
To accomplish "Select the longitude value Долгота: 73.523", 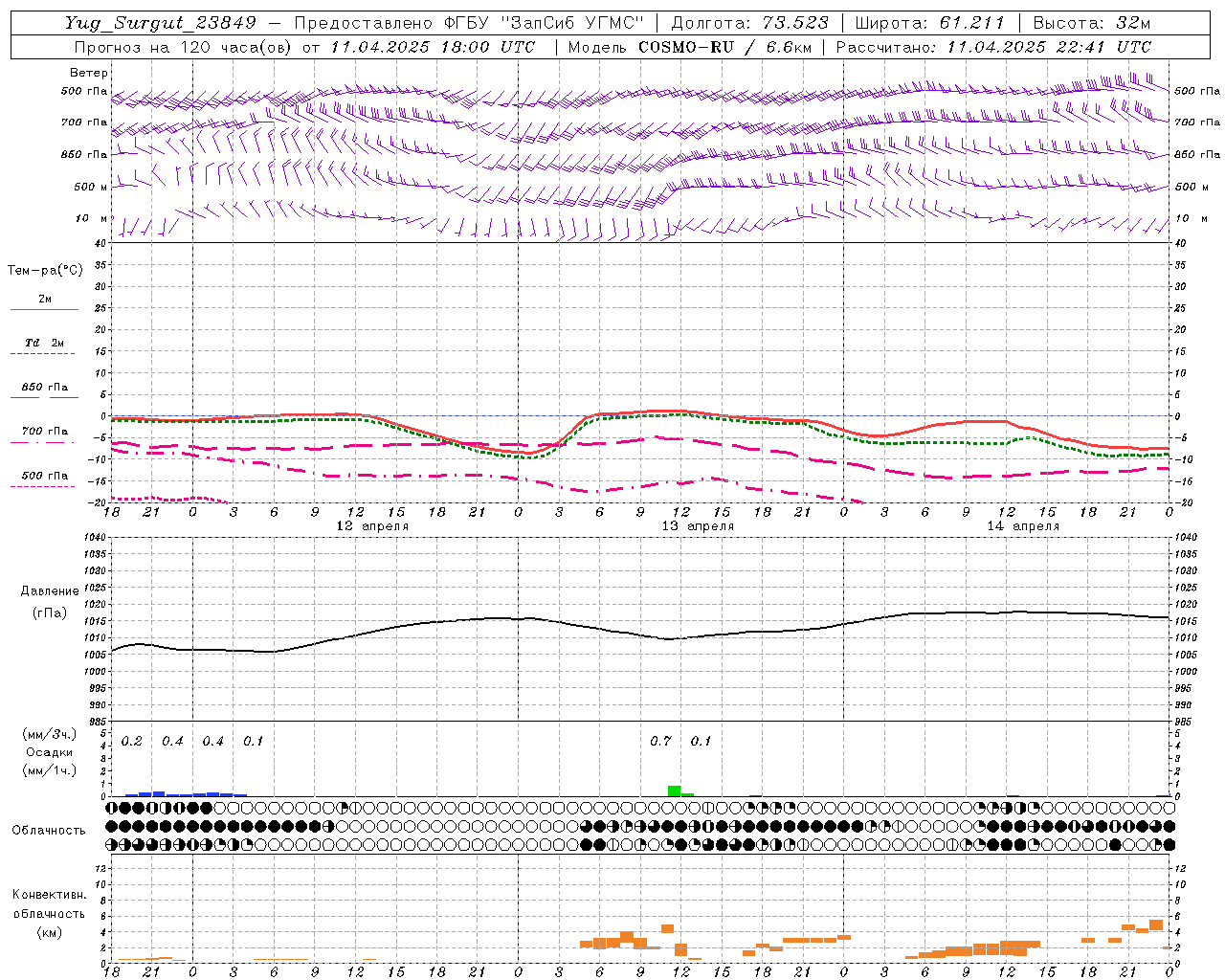I will 749,23.
